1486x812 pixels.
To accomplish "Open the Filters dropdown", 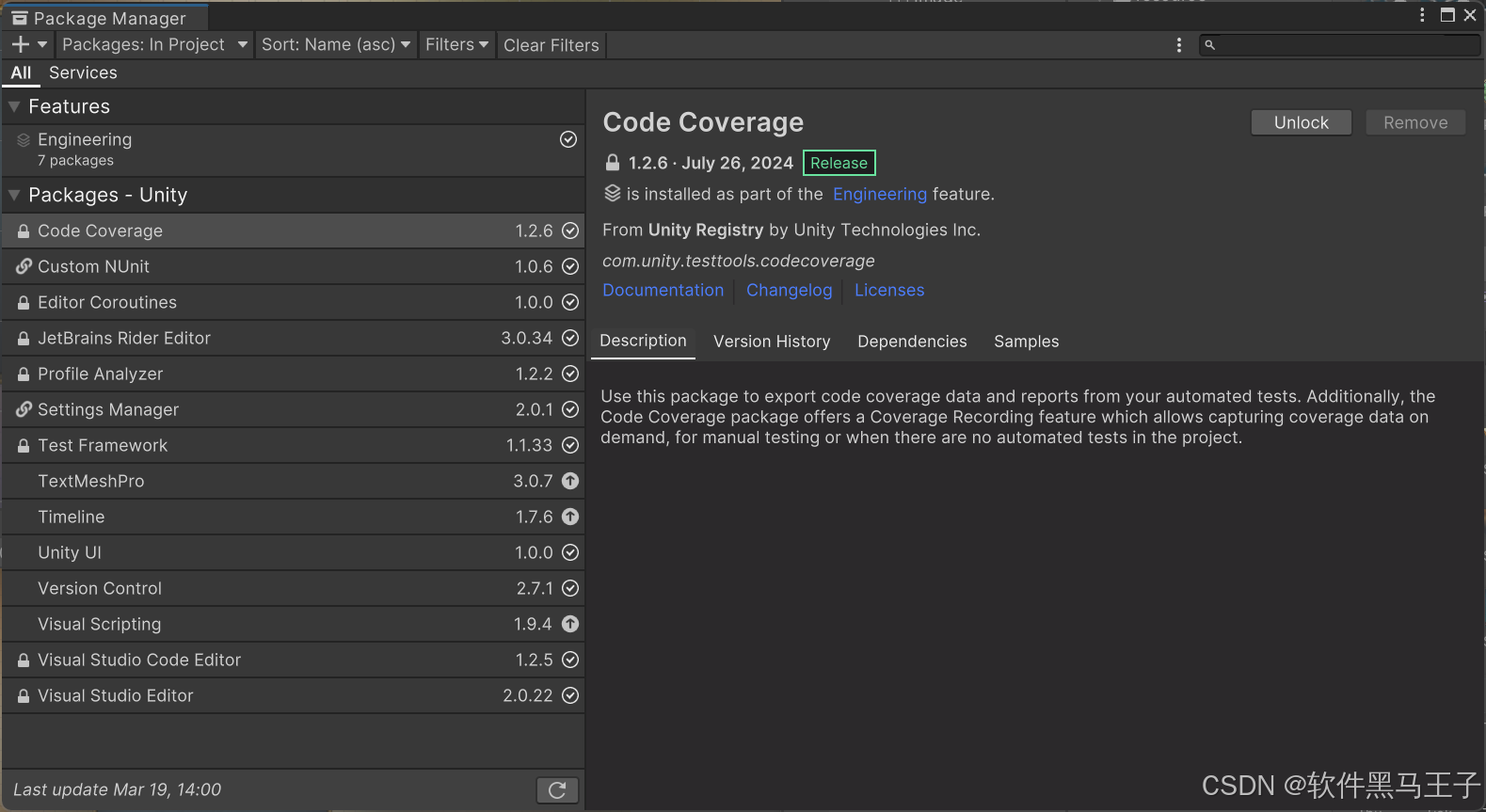I will click(456, 44).
